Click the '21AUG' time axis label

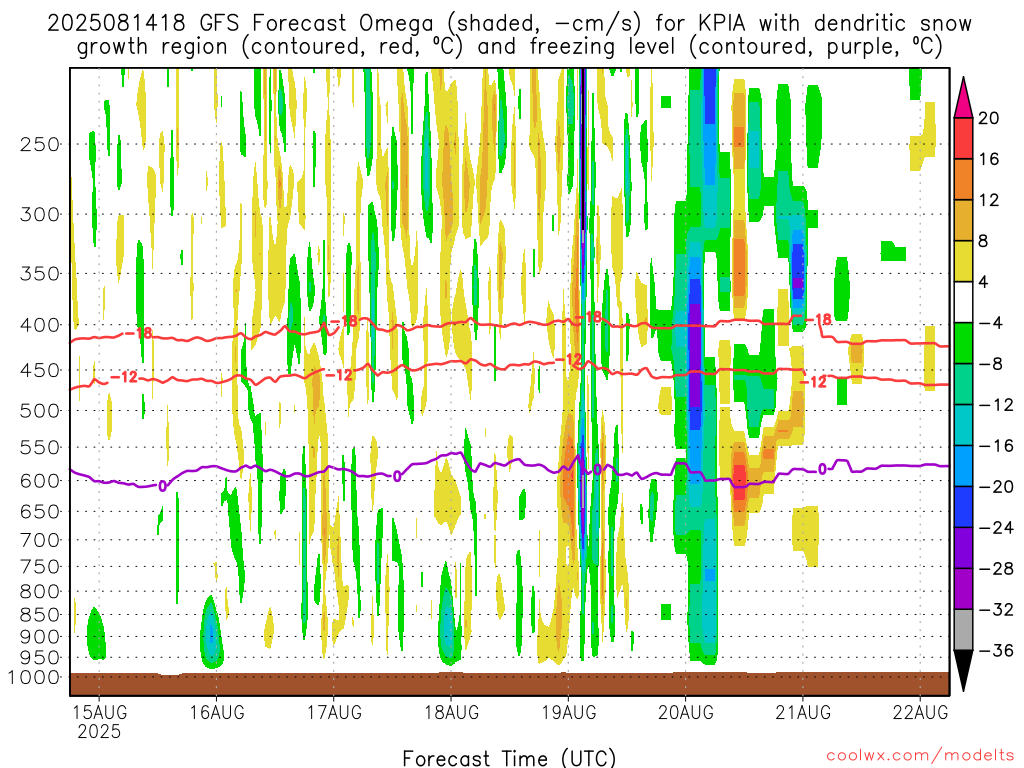[x=803, y=712]
